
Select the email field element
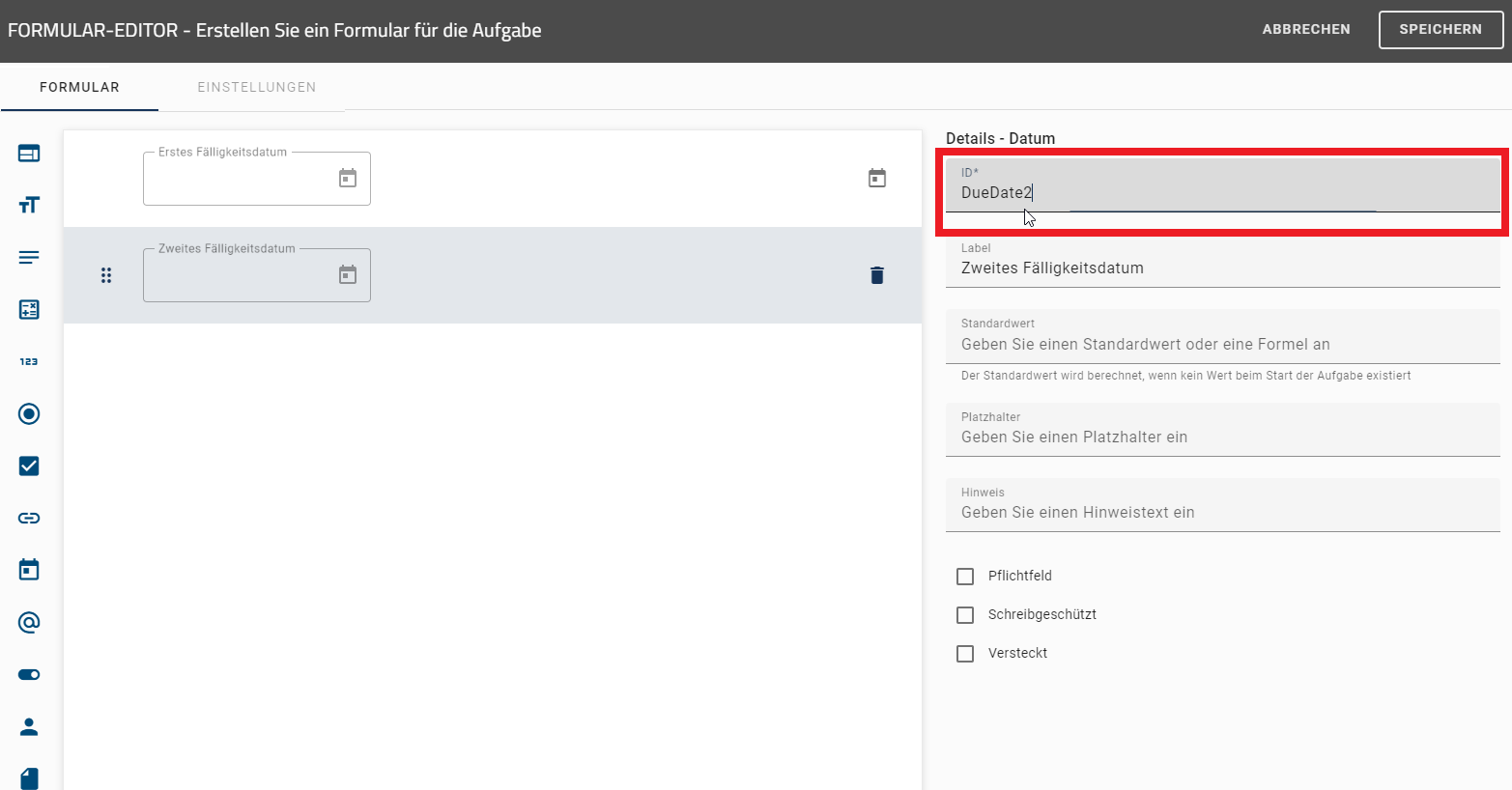(28, 622)
